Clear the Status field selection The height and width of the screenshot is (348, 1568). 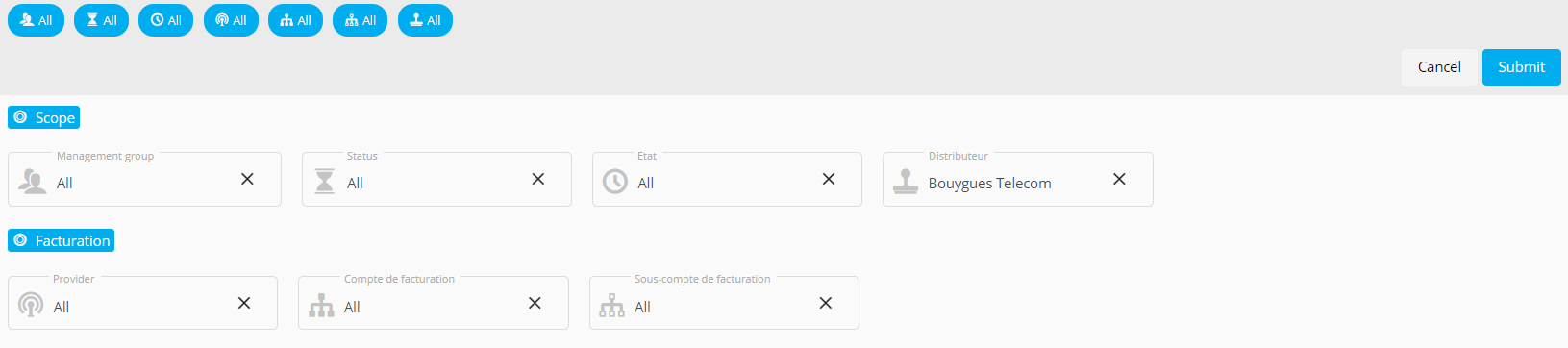pyautogui.click(x=538, y=179)
